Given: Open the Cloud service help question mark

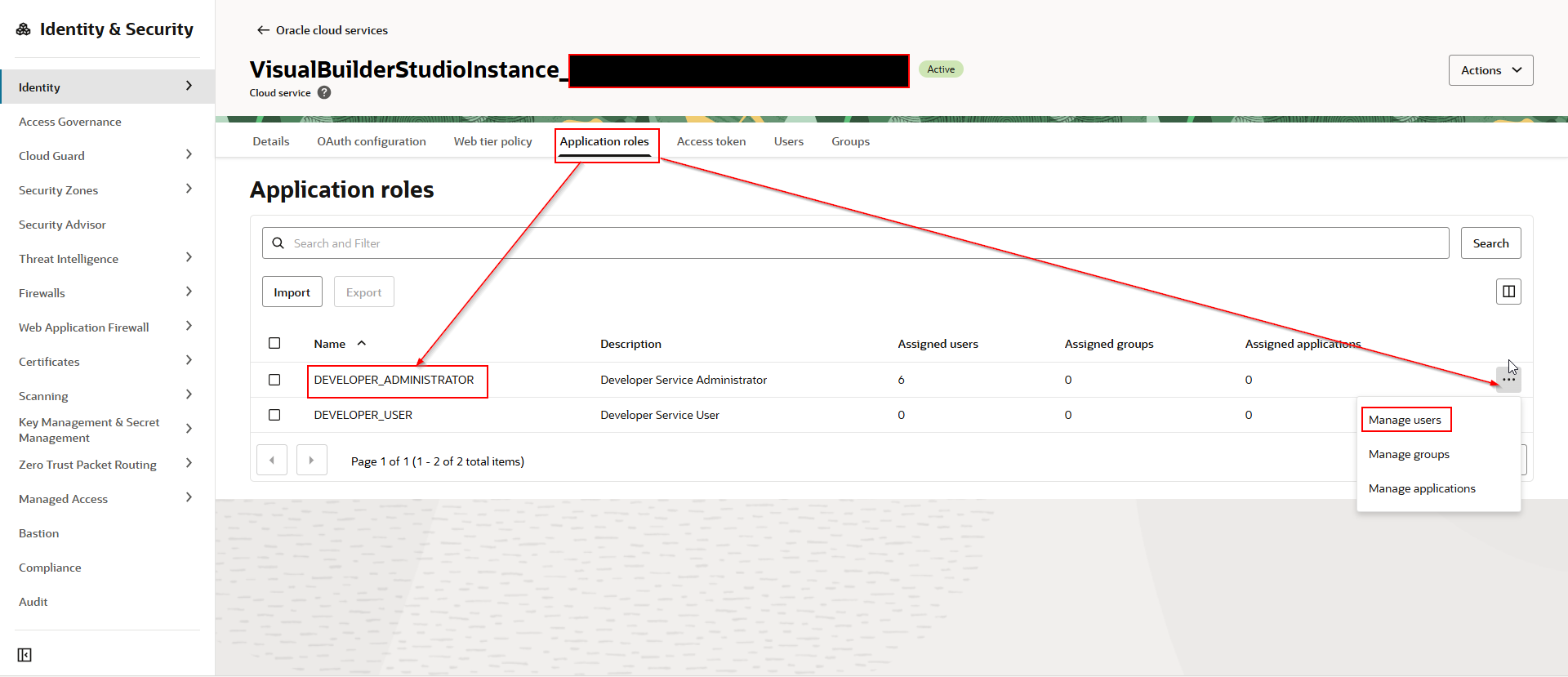Looking at the screenshot, I should pyautogui.click(x=324, y=93).
